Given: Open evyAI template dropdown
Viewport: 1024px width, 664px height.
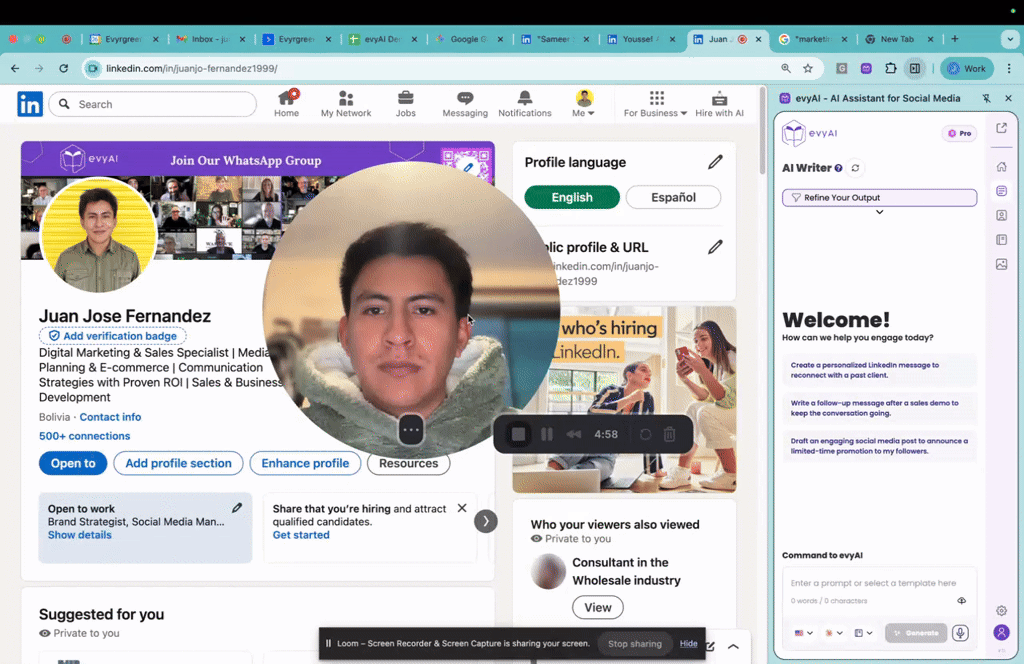Looking at the screenshot, I should coord(864,633).
